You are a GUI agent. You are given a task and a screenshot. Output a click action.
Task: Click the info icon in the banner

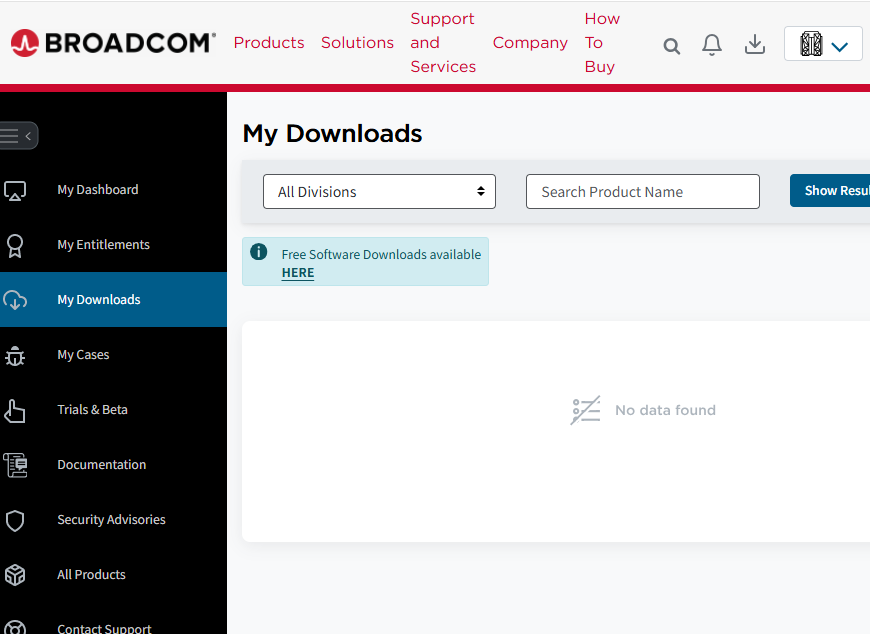259,252
